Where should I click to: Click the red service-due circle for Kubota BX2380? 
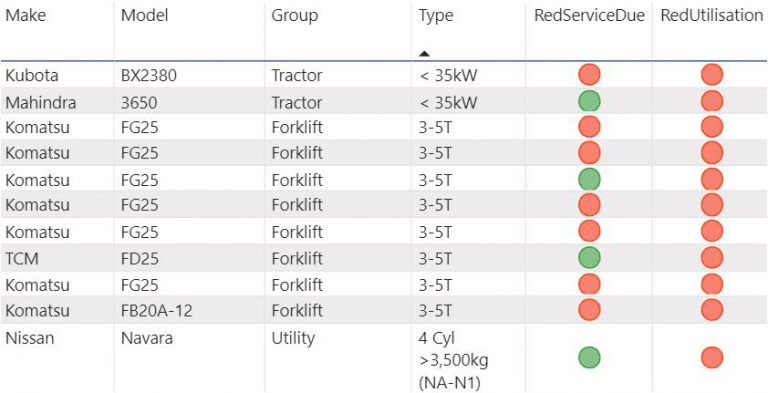589,75
